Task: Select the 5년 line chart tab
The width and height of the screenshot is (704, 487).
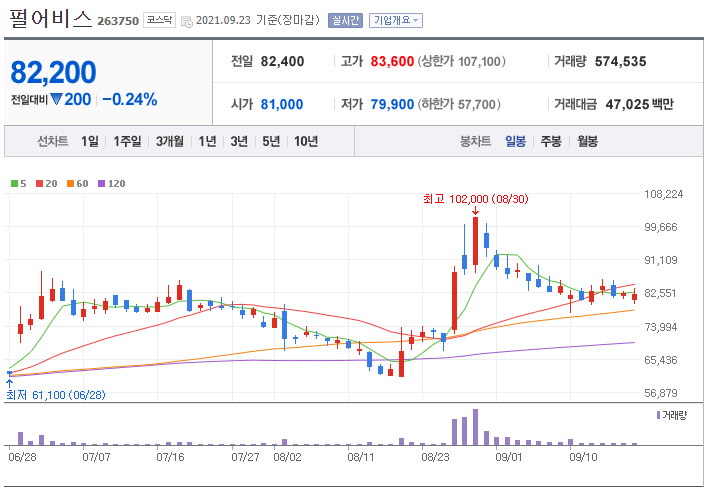Action: 271,142
